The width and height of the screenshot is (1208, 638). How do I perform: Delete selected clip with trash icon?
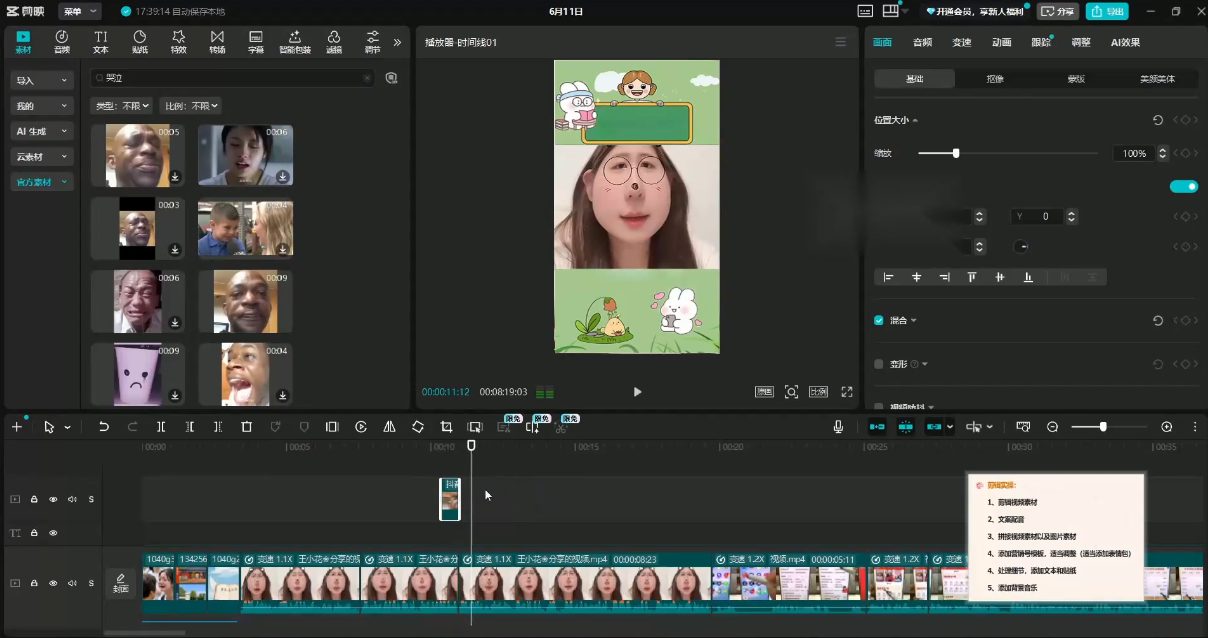pos(246,427)
